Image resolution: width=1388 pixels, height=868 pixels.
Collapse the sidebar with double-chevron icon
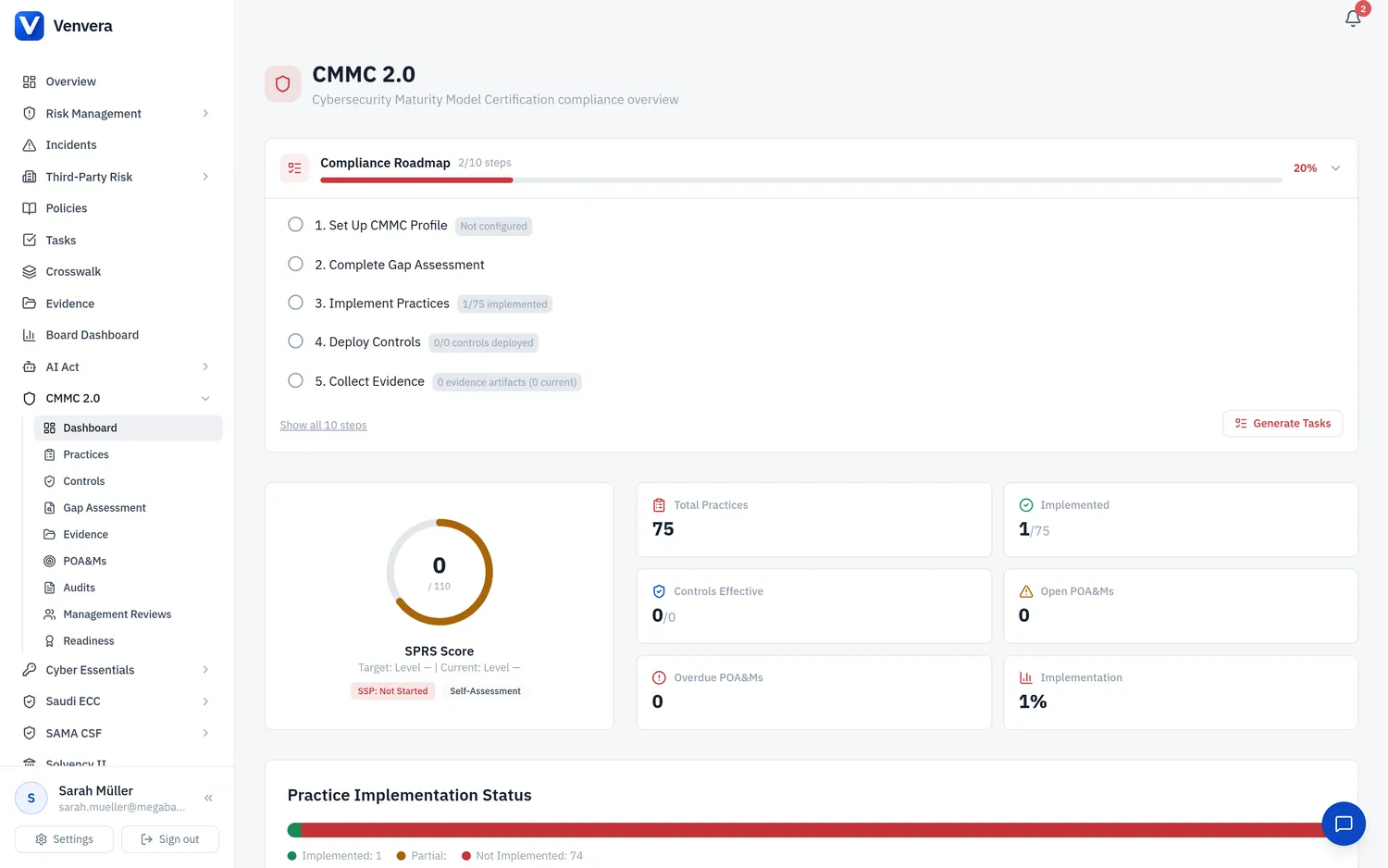pyautogui.click(x=208, y=798)
